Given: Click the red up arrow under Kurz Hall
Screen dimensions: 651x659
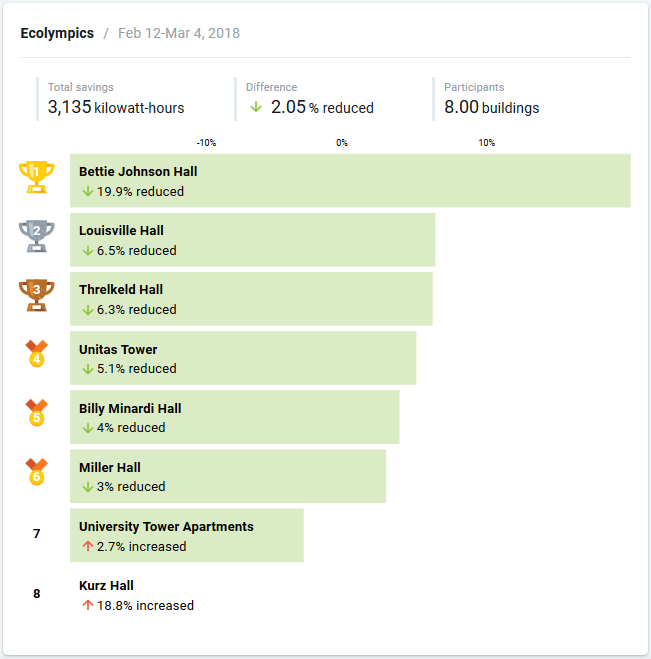Looking at the screenshot, I should pyautogui.click(x=87, y=605).
